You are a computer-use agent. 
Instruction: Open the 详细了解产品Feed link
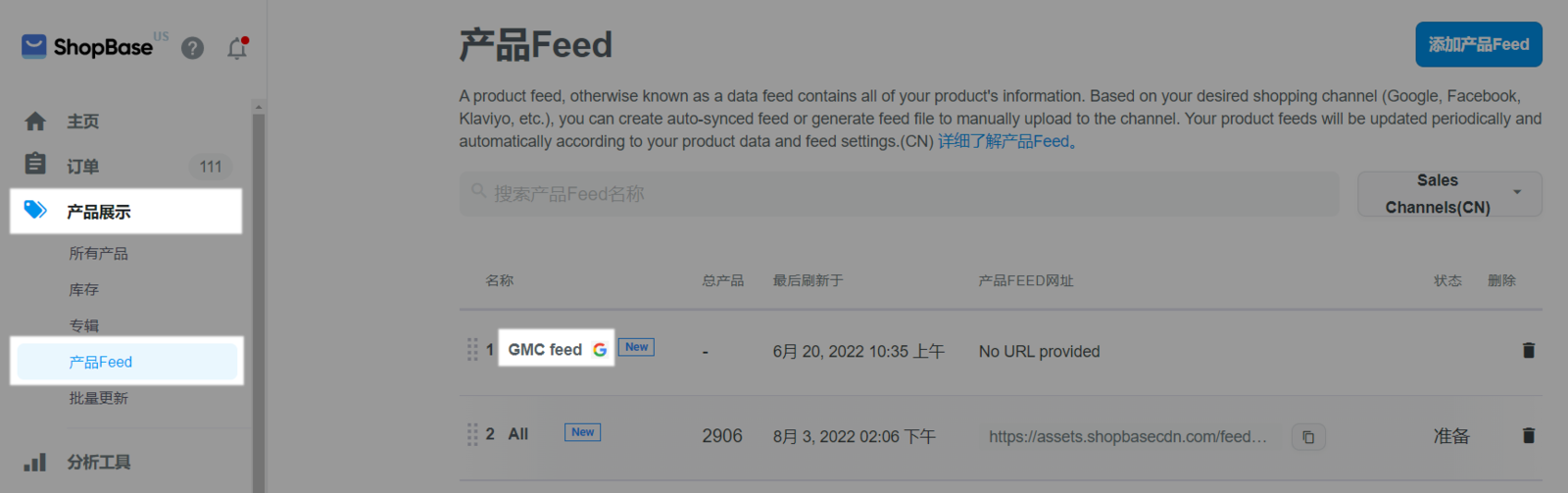point(1009,142)
